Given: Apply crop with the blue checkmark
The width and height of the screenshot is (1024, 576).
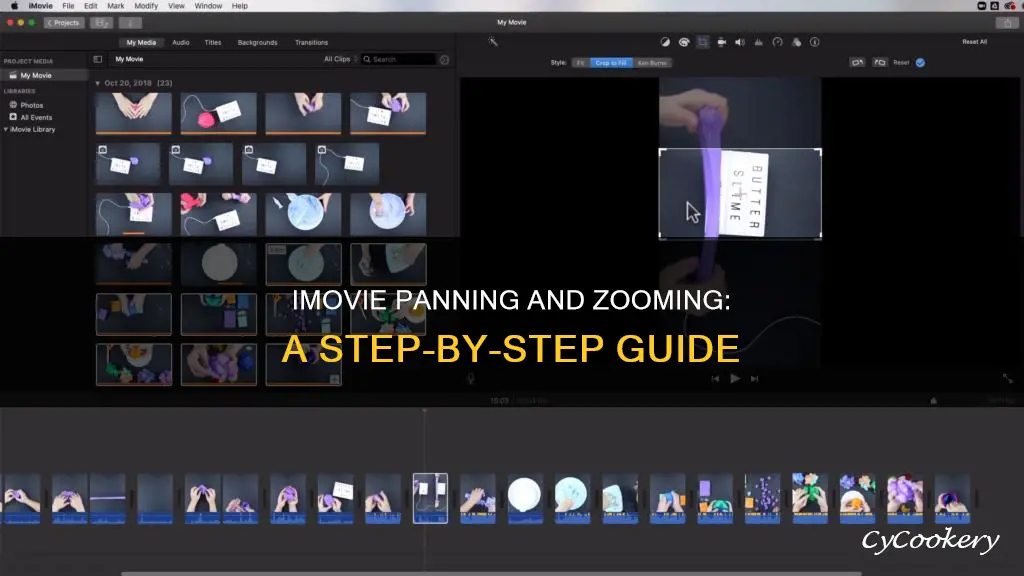Looking at the screenshot, I should click(x=920, y=63).
